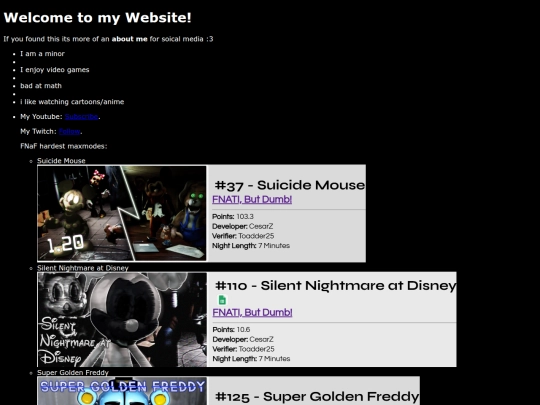Click the Super Golden Freddy thumbnail image
Image resolution: width=540 pixels, height=405 pixels.
click(122, 391)
